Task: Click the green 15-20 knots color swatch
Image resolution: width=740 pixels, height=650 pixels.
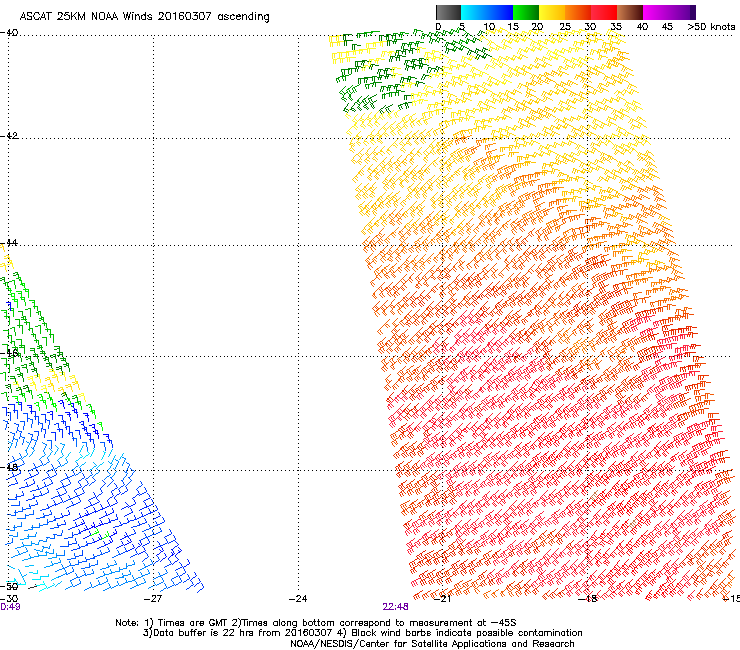Action: pos(526,12)
